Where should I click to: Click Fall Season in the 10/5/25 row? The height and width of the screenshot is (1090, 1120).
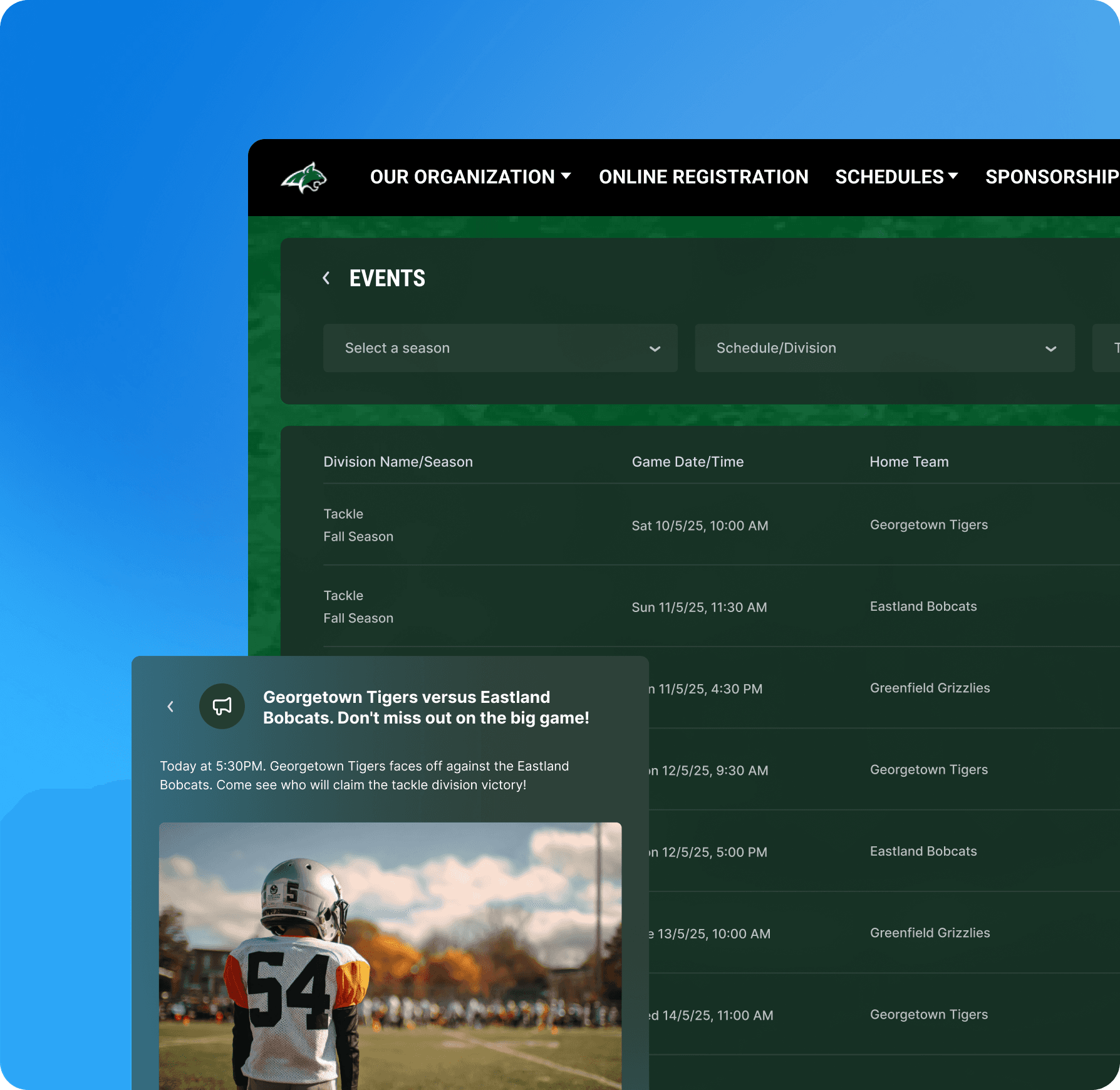358,537
